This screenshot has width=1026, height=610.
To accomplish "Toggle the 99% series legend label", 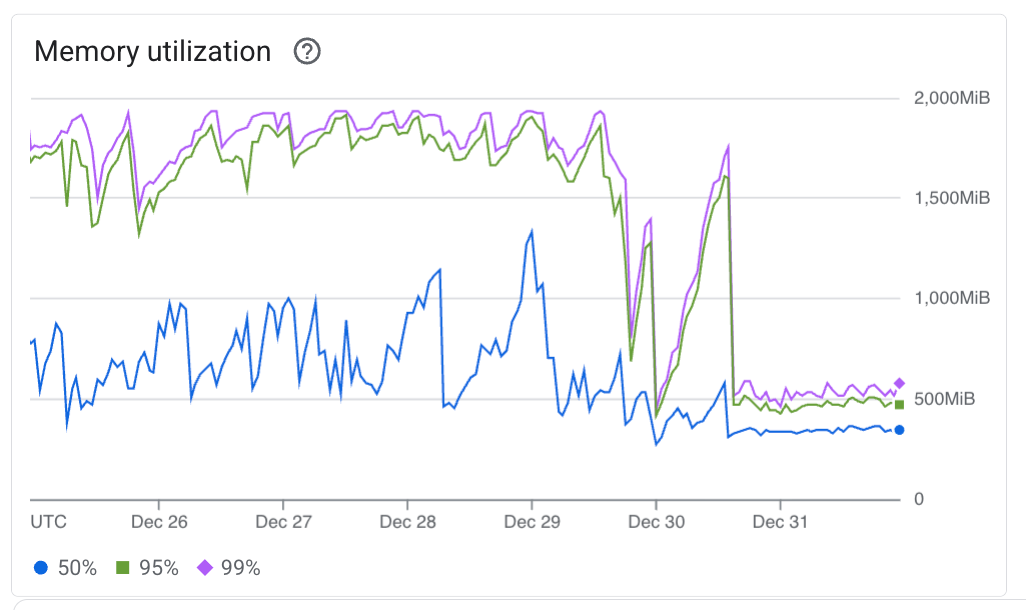I will (x=240, y=568).
